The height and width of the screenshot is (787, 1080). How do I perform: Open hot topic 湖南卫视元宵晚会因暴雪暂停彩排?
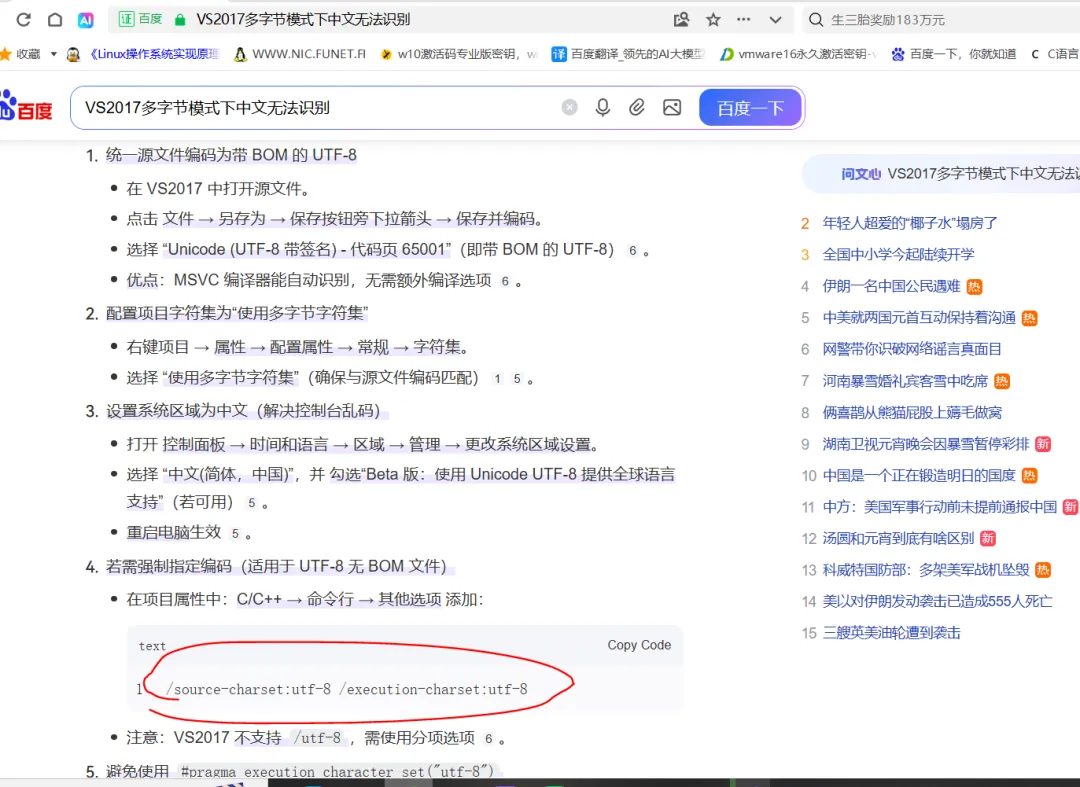[926, 444]
